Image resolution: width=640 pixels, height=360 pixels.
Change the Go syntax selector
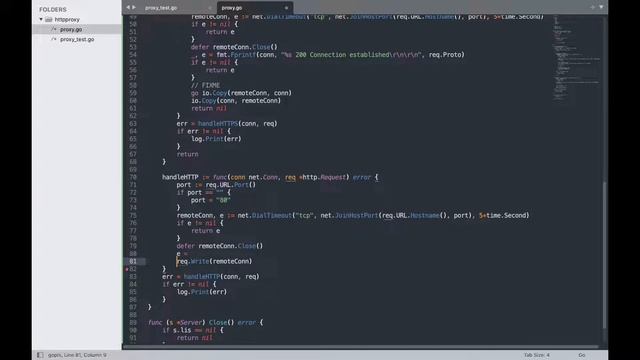tap(582, 355)
